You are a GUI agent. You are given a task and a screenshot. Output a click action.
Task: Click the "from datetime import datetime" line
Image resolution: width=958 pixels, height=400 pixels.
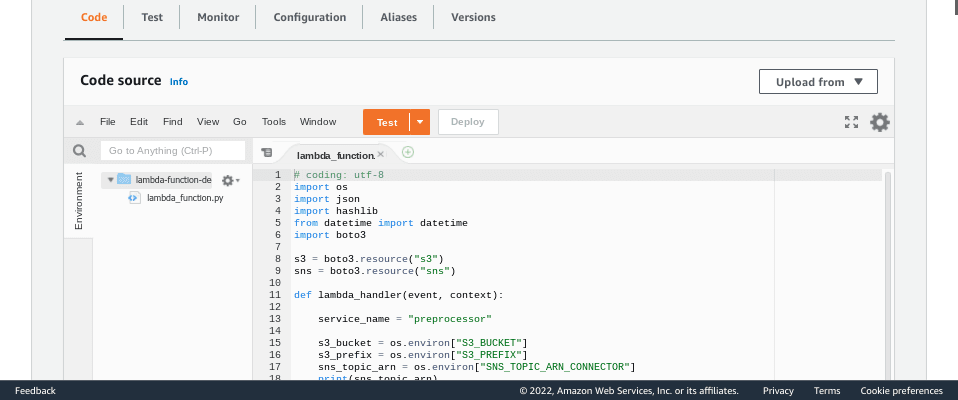pos(381,223)
